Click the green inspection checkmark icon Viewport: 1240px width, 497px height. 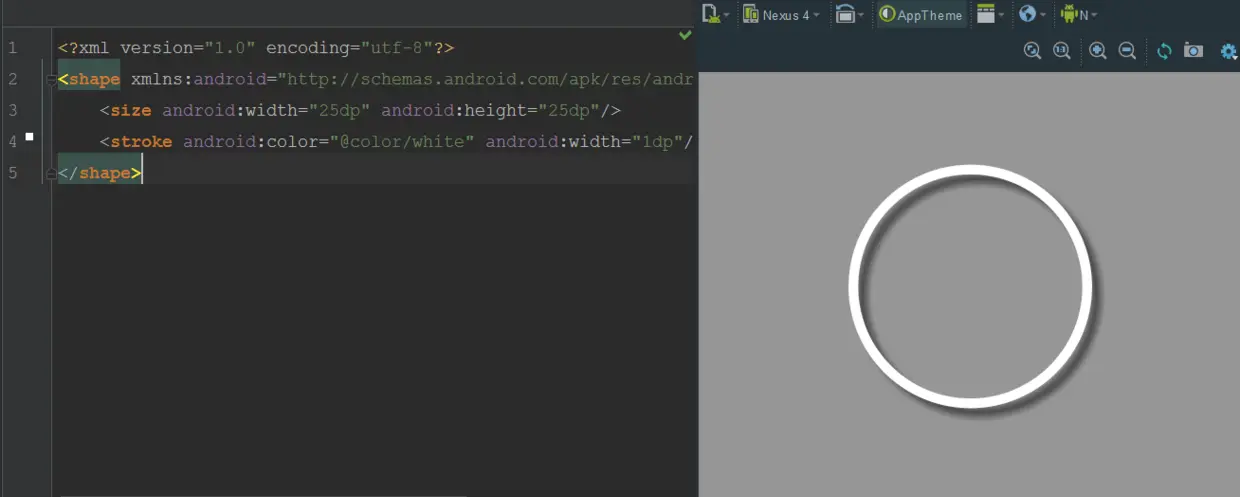pyautogui.click(x=685, y=35)
